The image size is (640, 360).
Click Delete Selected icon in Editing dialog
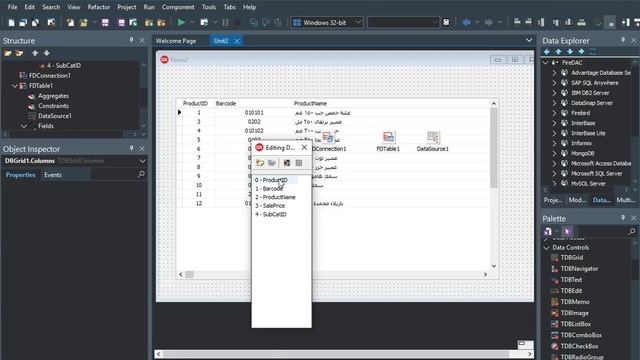point(272,163)
